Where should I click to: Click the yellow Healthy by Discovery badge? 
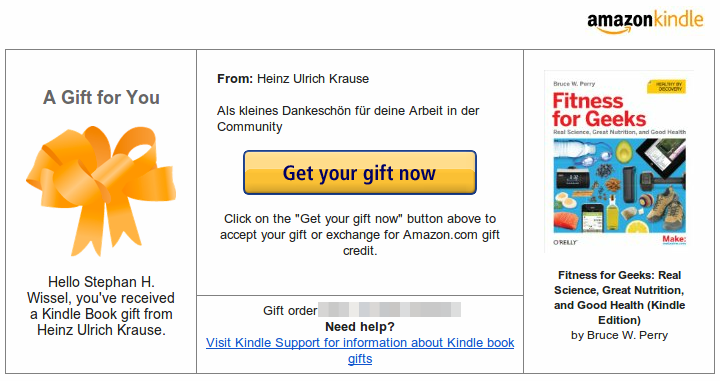666,86
